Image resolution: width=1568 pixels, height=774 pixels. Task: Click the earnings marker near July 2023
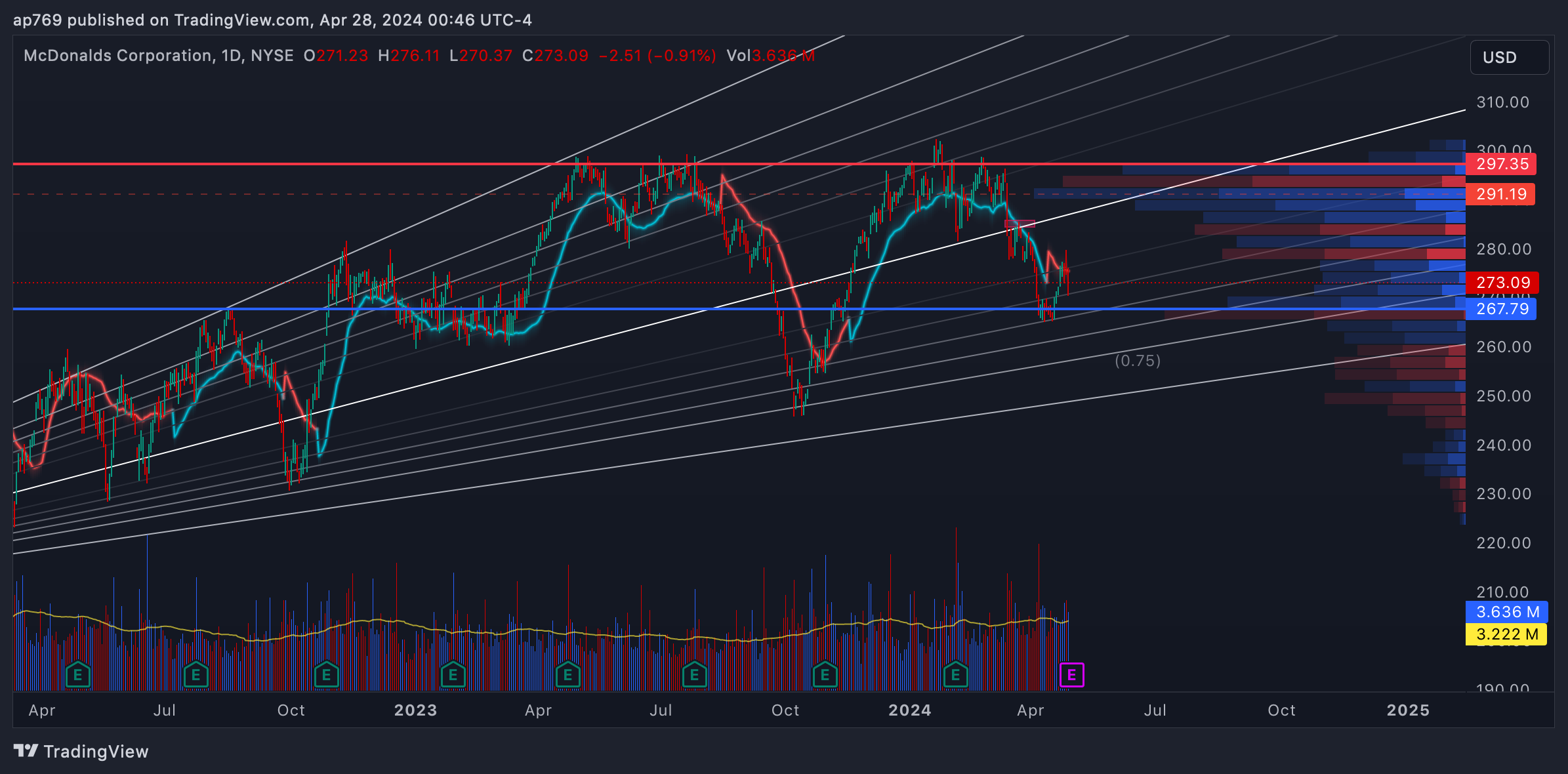[x=694, y=674]
